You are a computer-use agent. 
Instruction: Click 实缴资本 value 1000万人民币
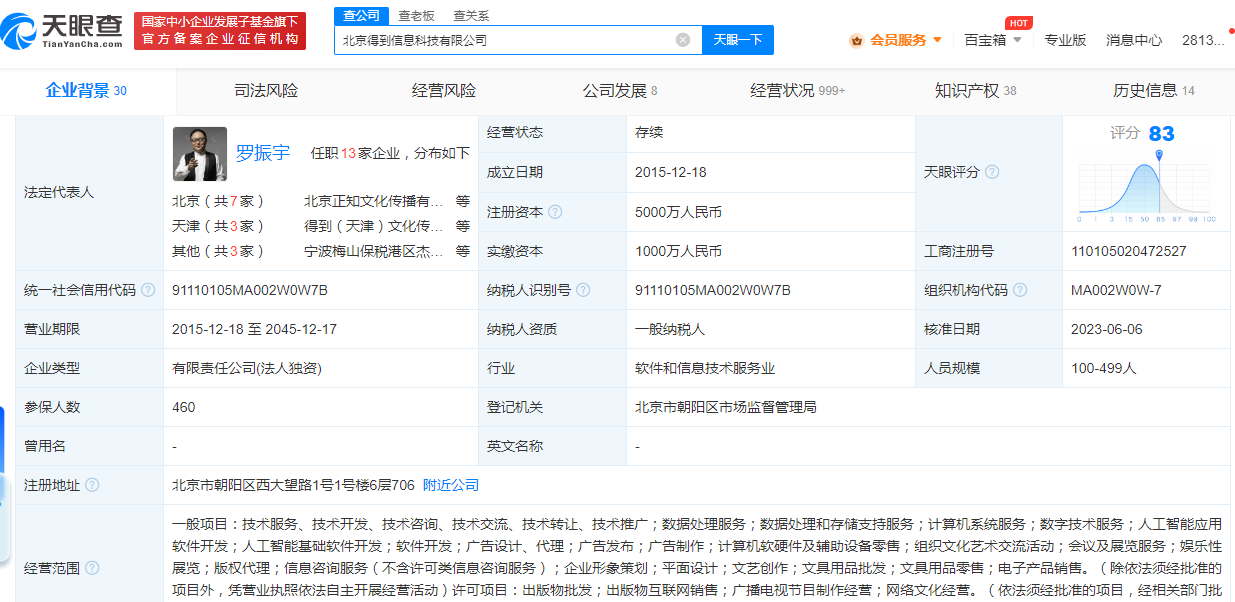[678, 251]
